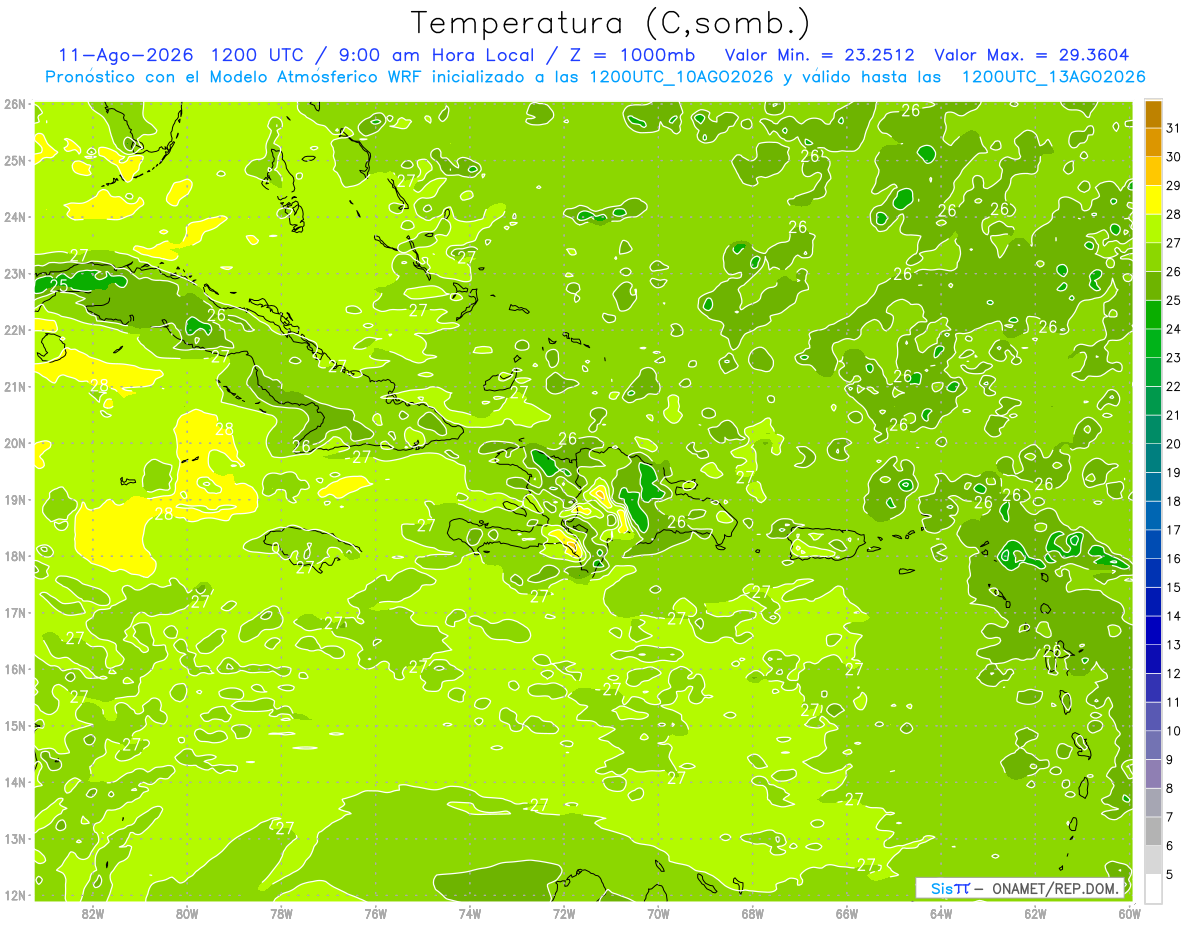Click the date text "11-Ago-2026"

127,55
